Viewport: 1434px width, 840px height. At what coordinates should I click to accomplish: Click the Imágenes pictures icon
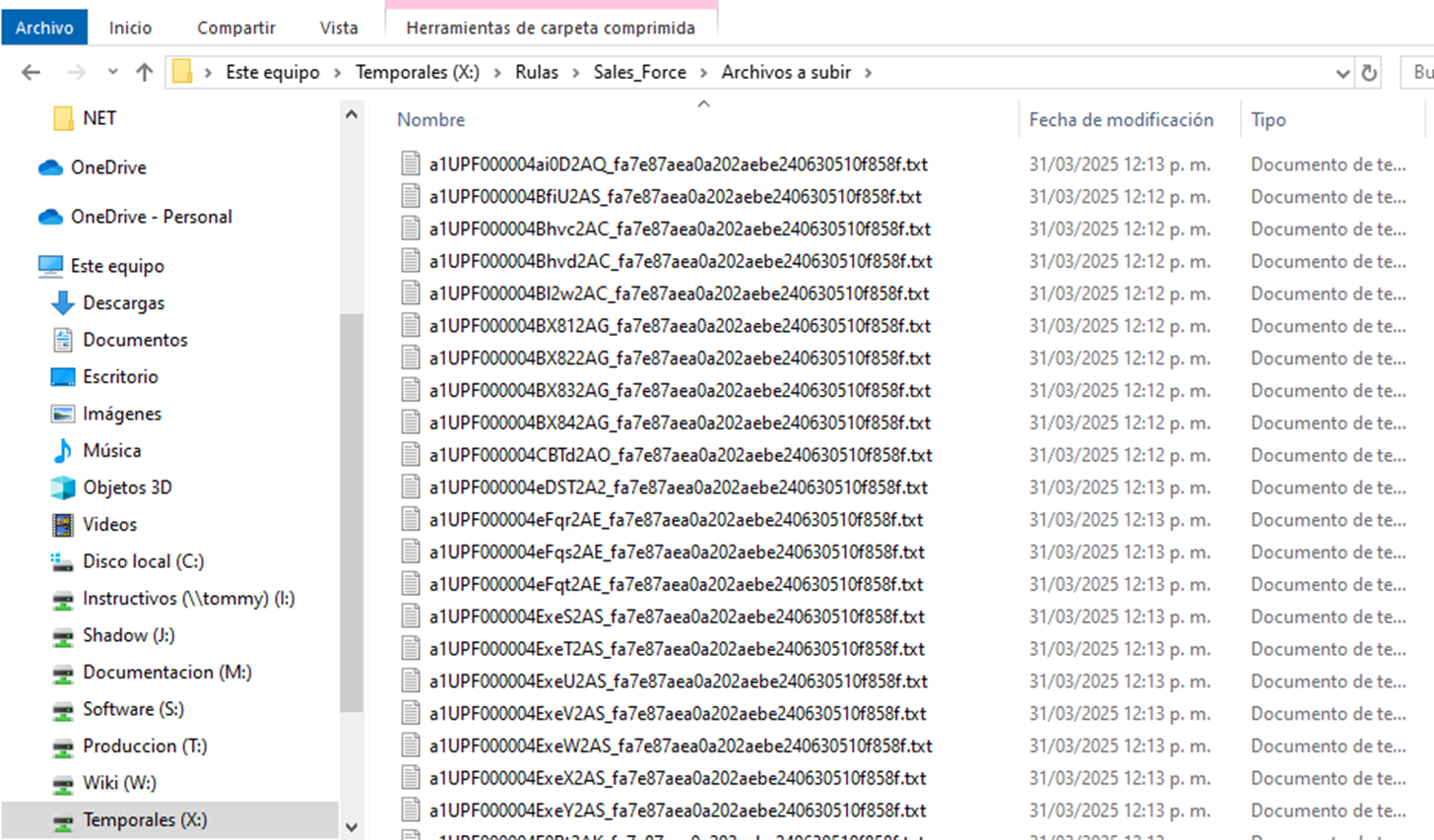pyautogui.click(x=63, y=414)
